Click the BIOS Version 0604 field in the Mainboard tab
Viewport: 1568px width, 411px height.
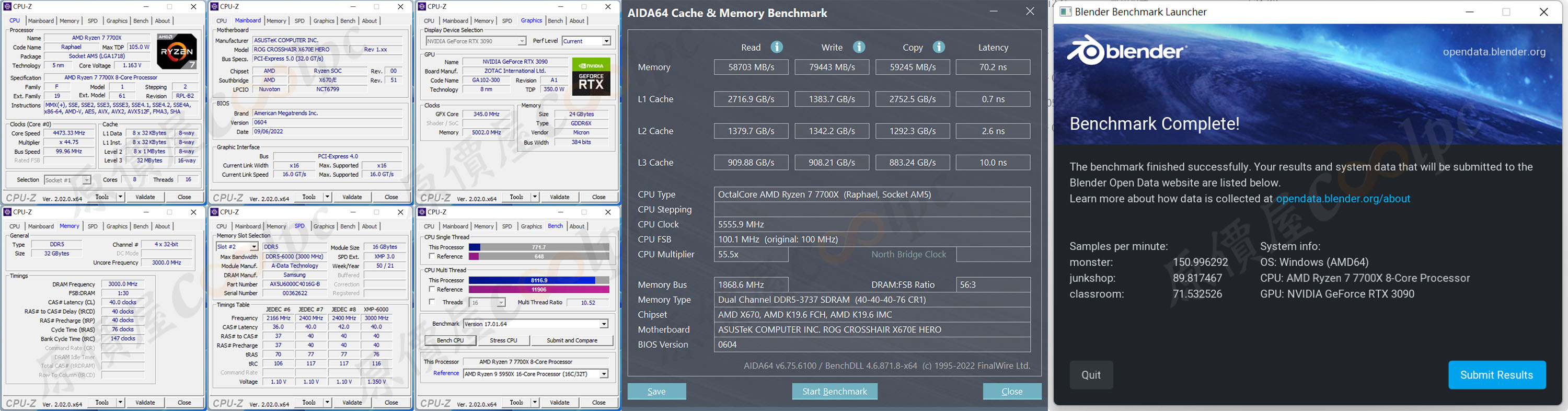pyautogui.click(x=329, y=122)
